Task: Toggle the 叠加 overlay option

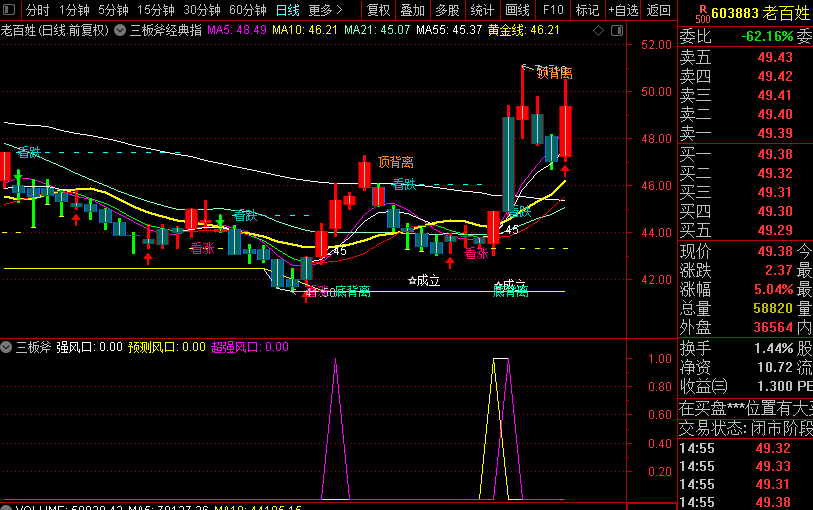Action: point(412,10)
